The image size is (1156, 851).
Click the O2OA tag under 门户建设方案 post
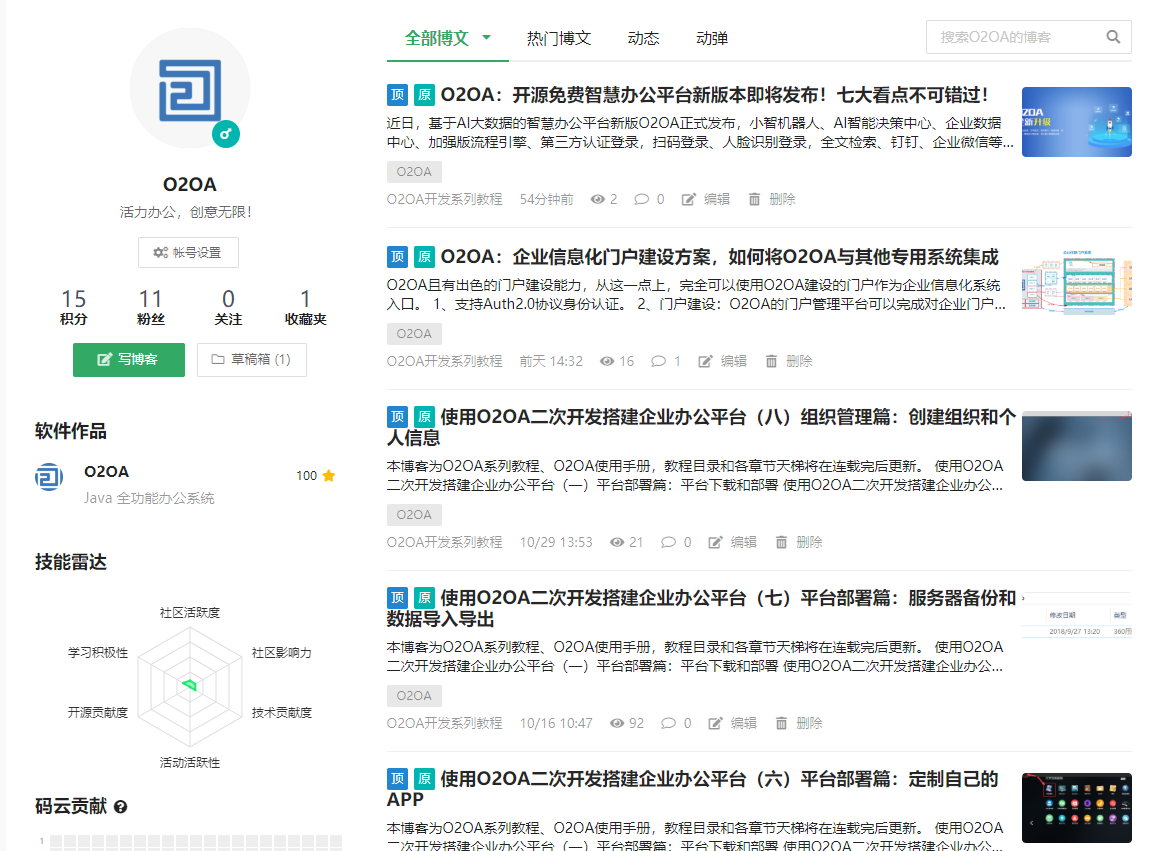414,334
